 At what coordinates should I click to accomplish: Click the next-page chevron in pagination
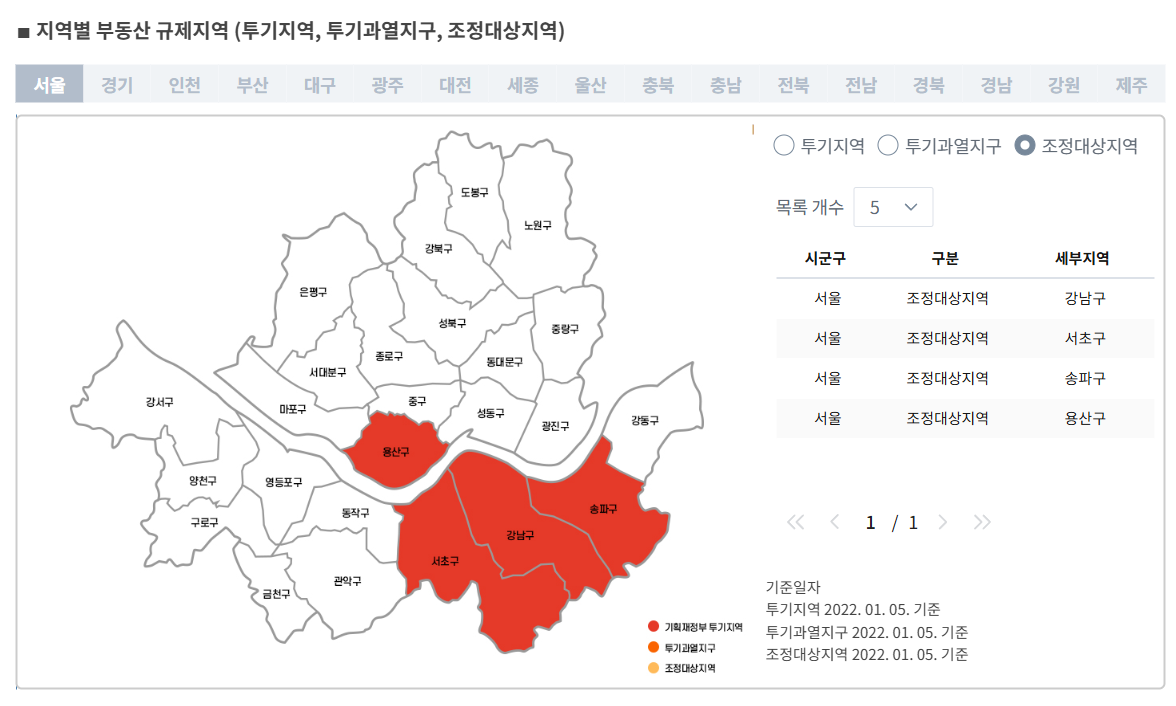click(x=944, y=521)
